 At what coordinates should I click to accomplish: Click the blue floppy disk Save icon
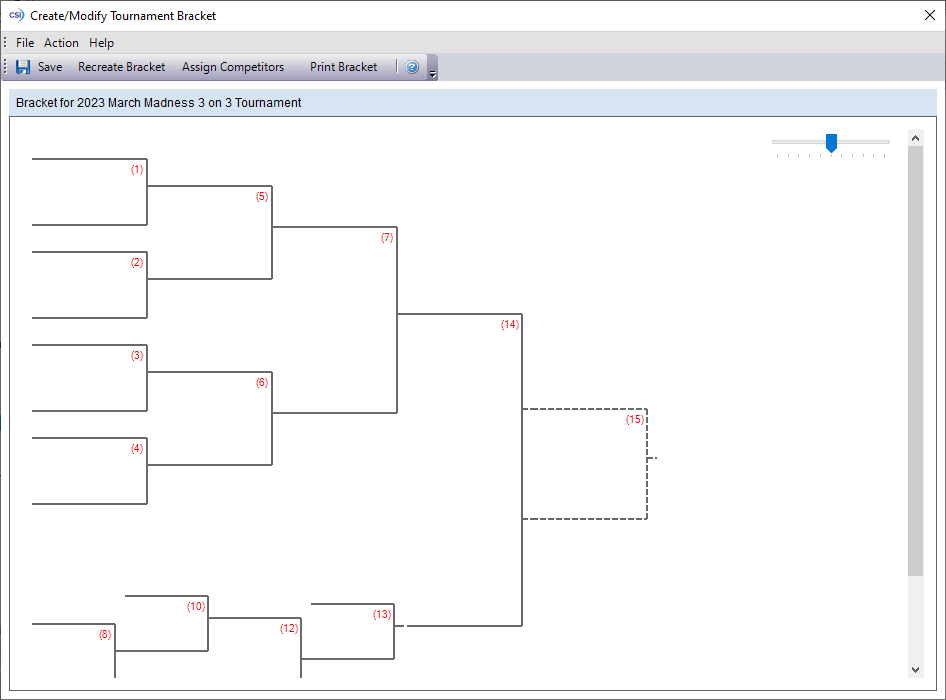pyautogui.click(x=23, y=67)
